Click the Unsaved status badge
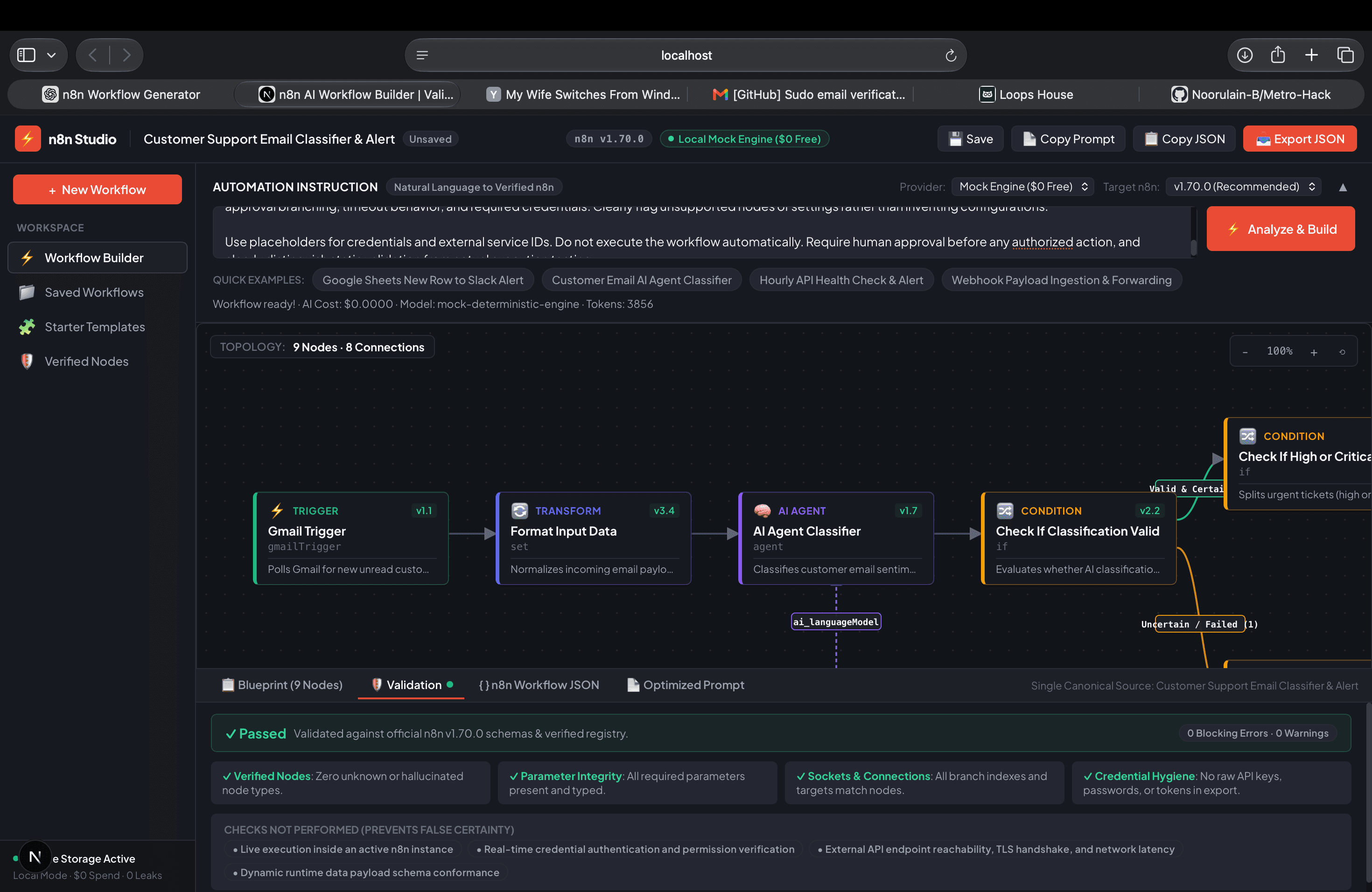Viewport: 1372px width, 892px height. click(x=431, y=139)
